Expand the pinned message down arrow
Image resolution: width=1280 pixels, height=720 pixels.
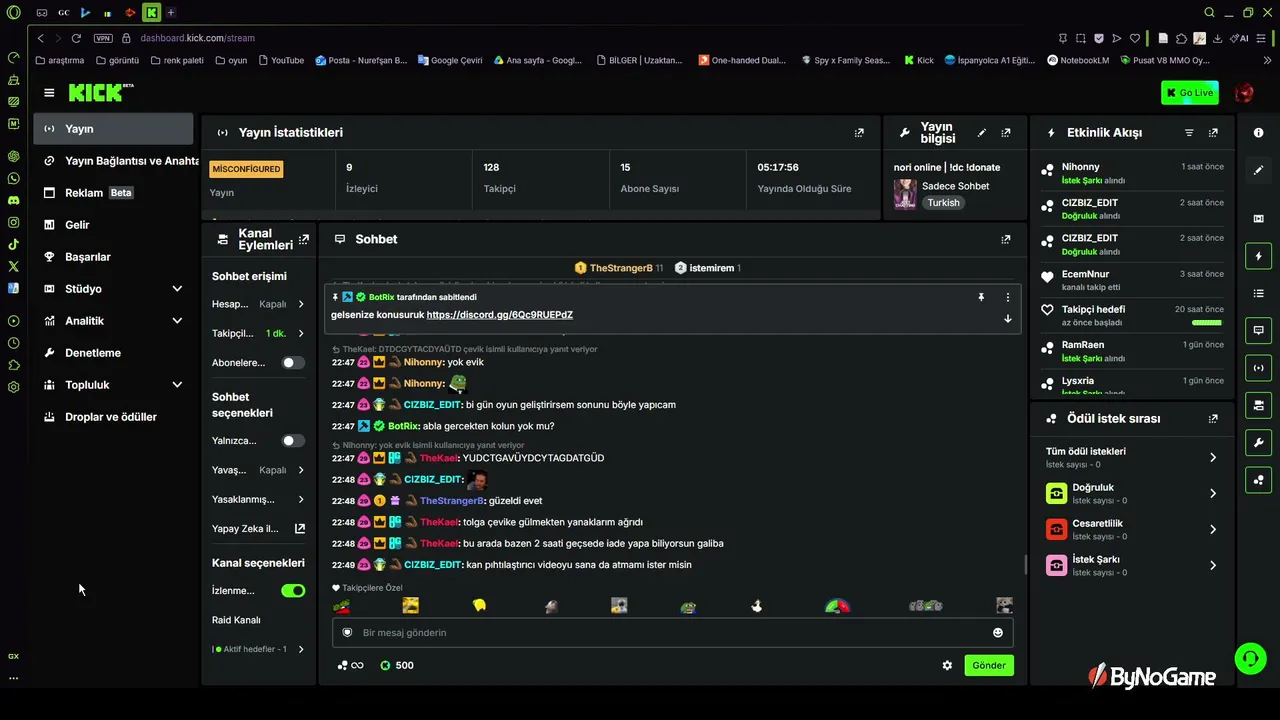point(1007,318)
